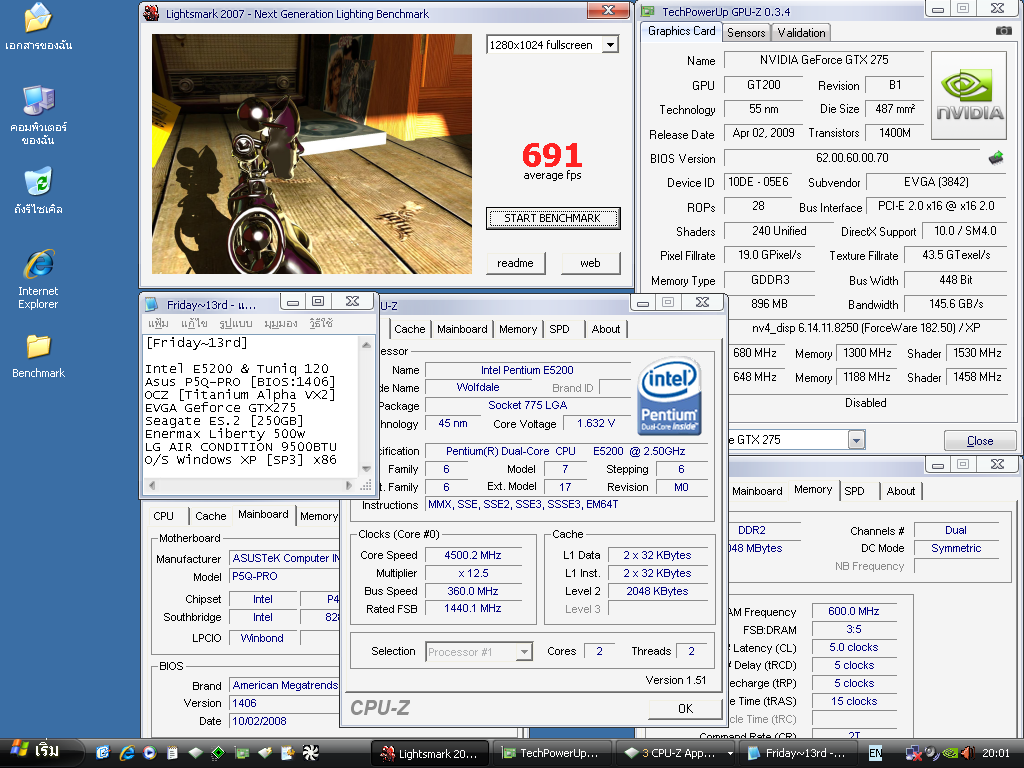Viewport: 1024px width, 768px height.
Task: Open the Recycle Bin desktop icon
Action: tap(38, 191)
